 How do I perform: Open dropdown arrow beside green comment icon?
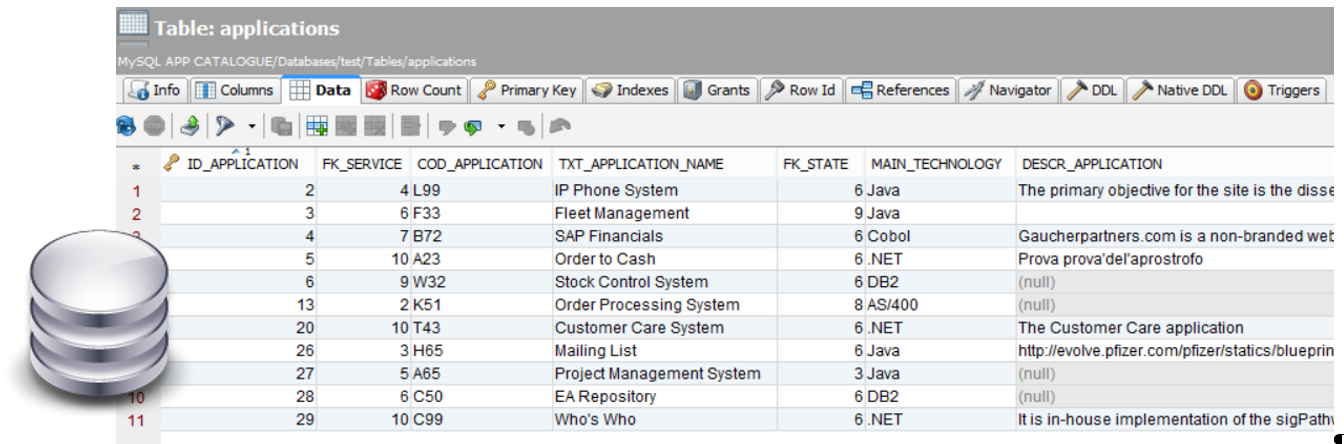pos(501,127)
